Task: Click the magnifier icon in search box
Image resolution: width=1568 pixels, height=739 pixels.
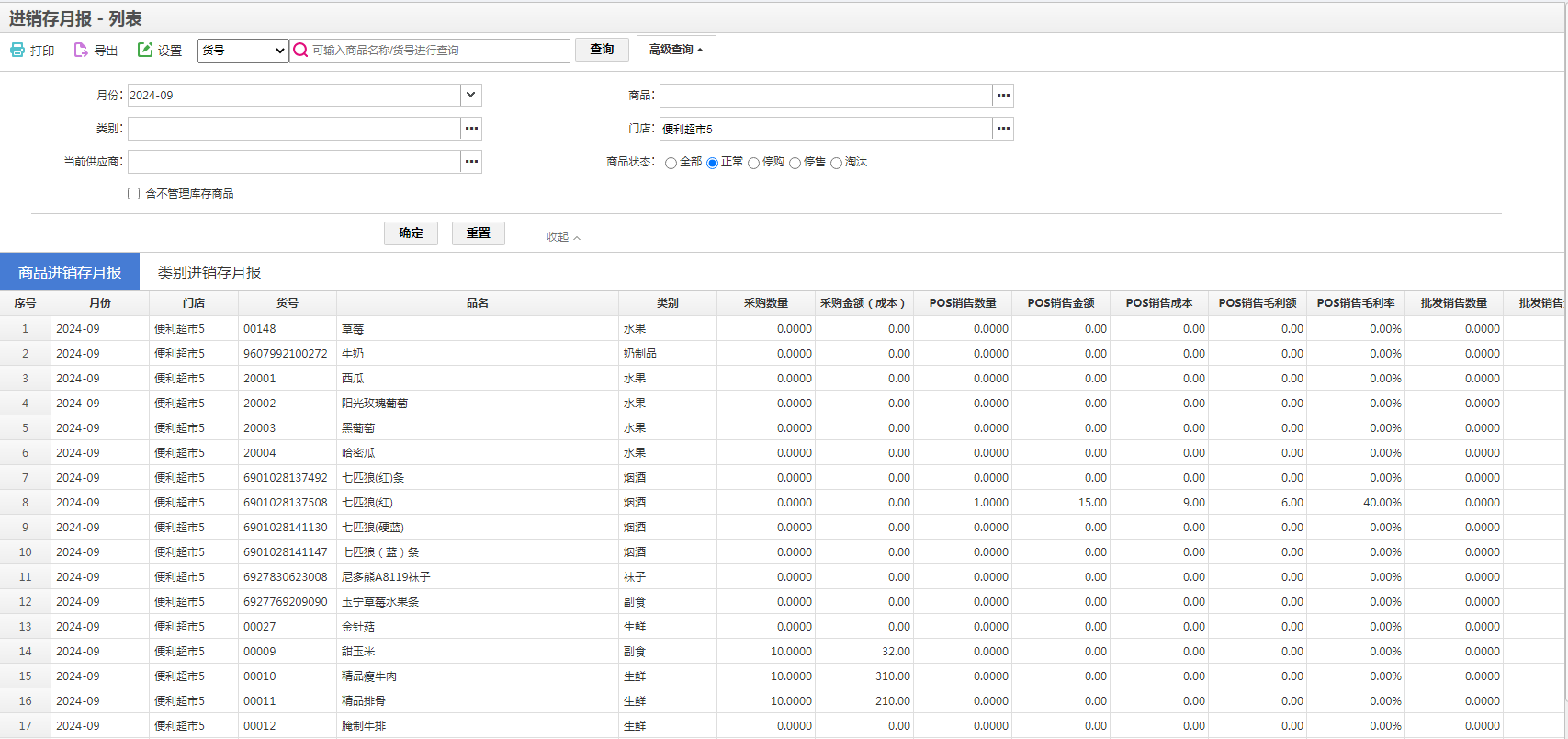Action: coord(300,51)
